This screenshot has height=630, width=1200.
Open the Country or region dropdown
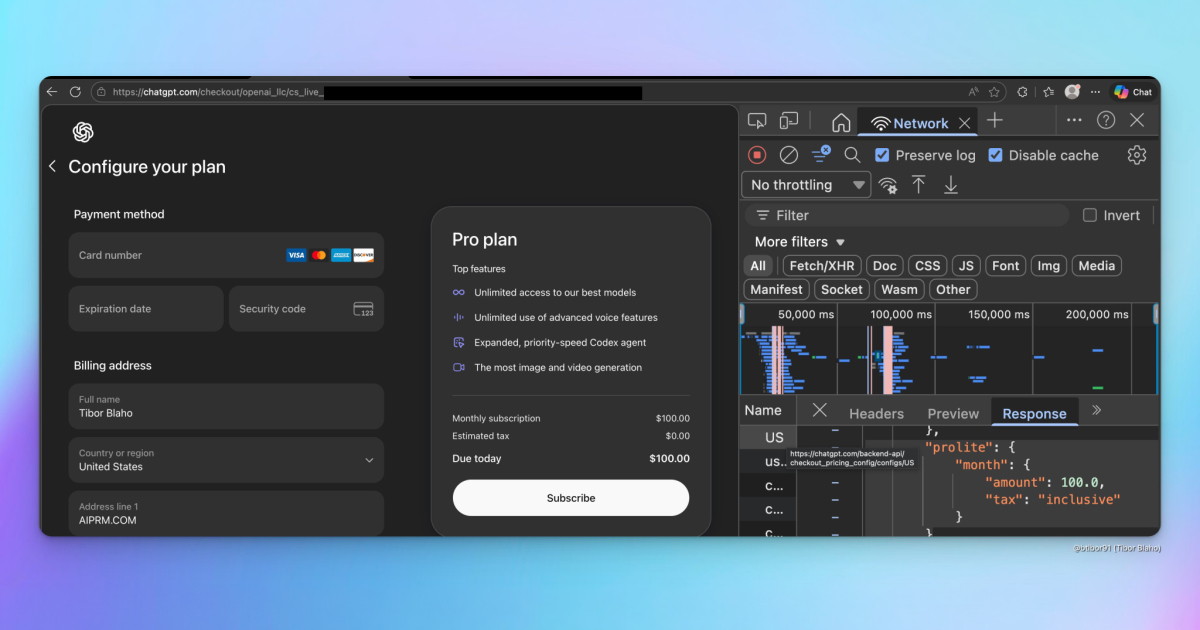click(x=225, y=460)
